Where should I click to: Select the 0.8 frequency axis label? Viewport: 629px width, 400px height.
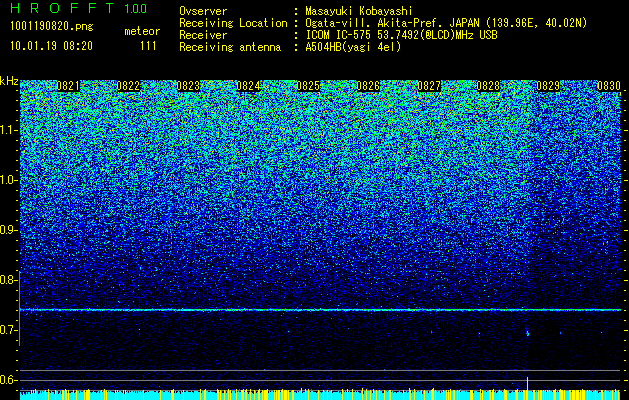click(9, 280)
